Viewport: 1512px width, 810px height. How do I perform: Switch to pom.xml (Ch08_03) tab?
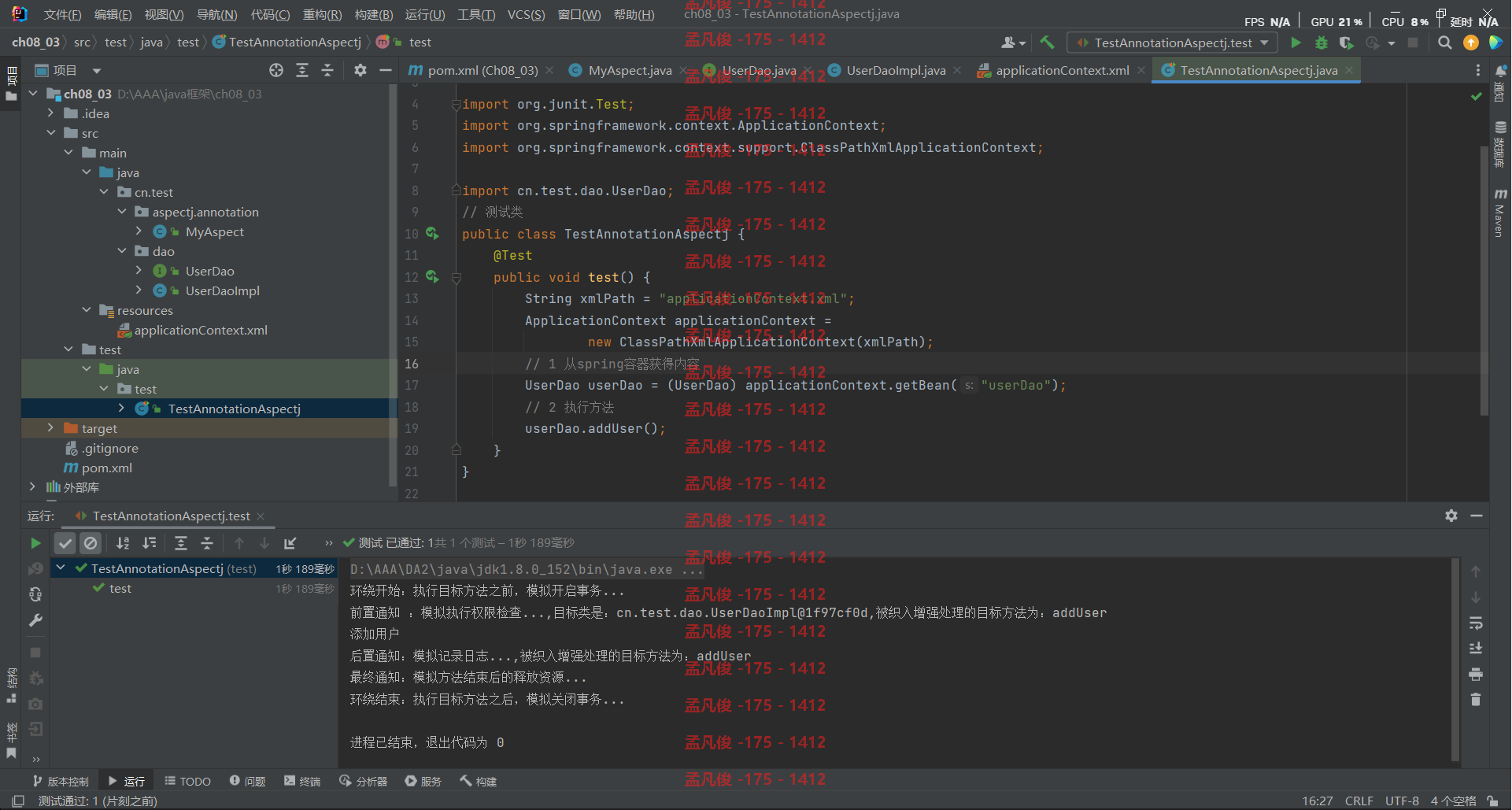coord(482,71)
